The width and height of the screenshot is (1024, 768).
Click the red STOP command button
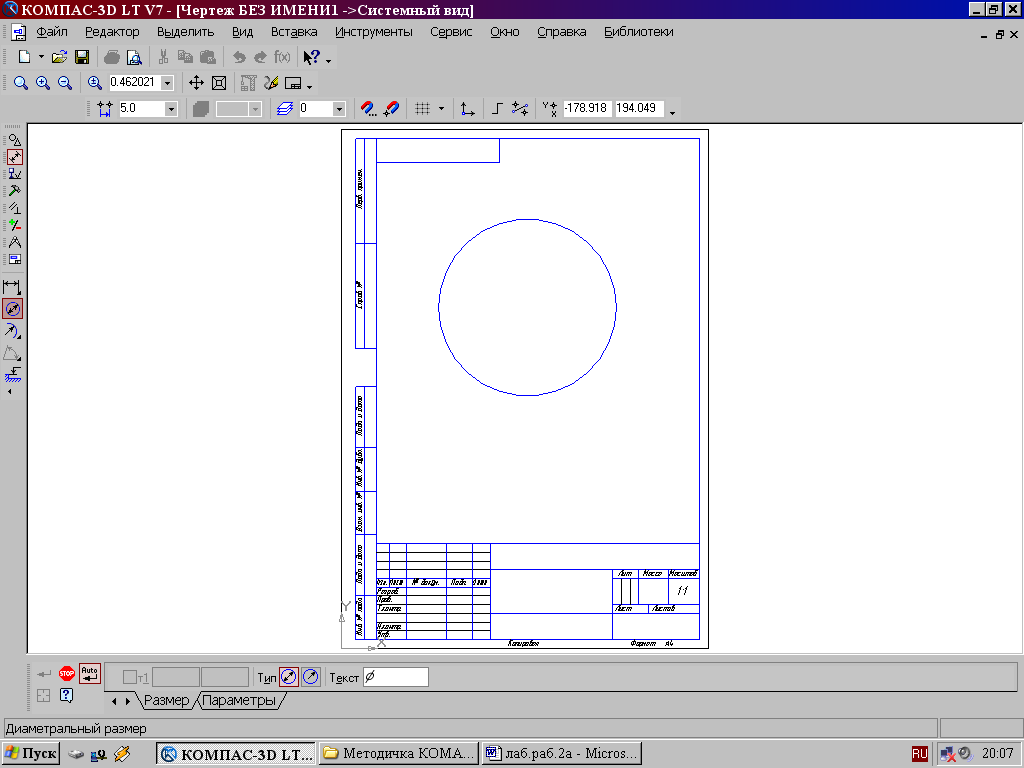(x=67, y=673)
